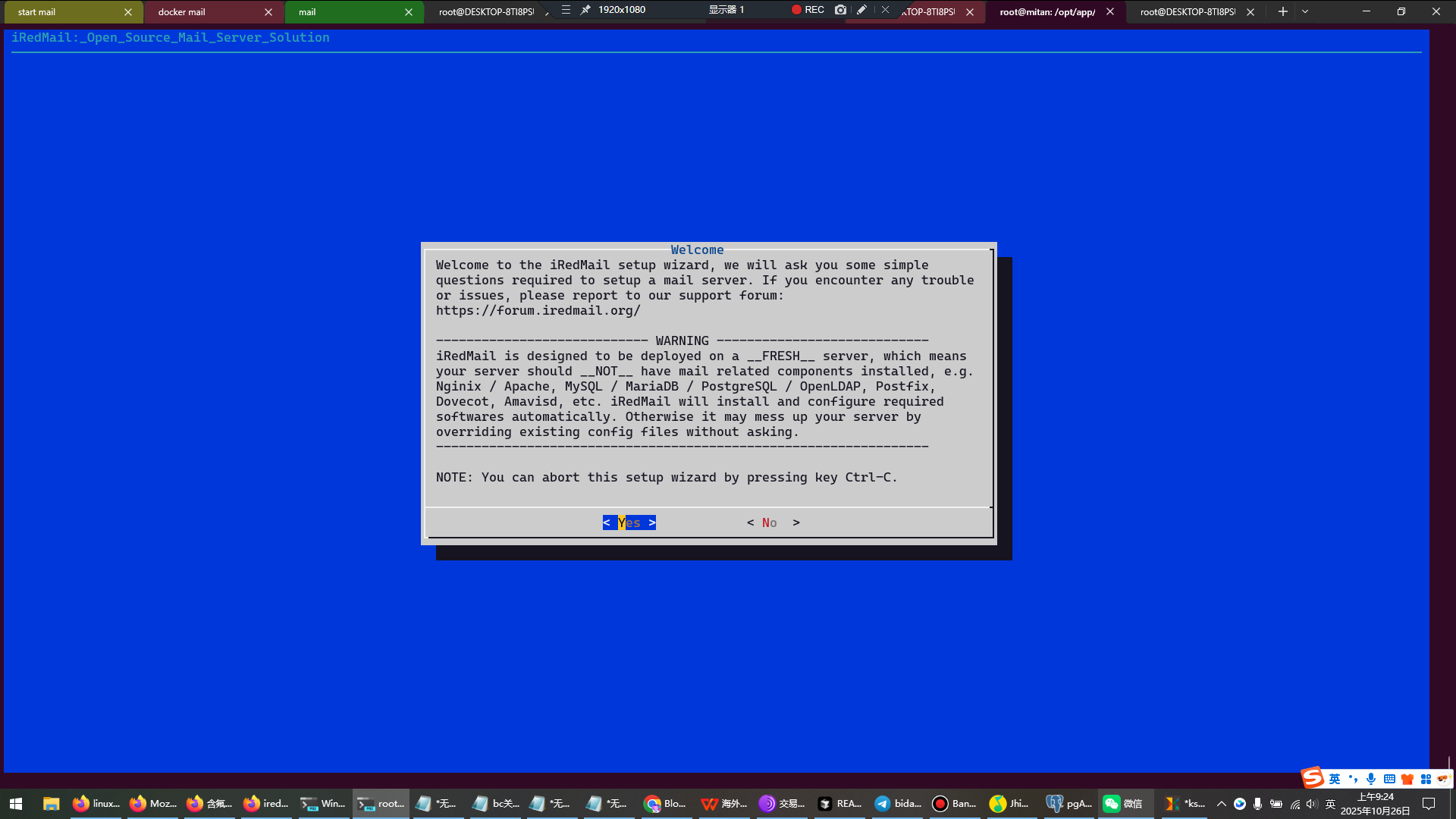This screenshot has height=819, width=1456.
Task: Toggle Sogou input English/Chinese mode
Action: [1335, 779]
